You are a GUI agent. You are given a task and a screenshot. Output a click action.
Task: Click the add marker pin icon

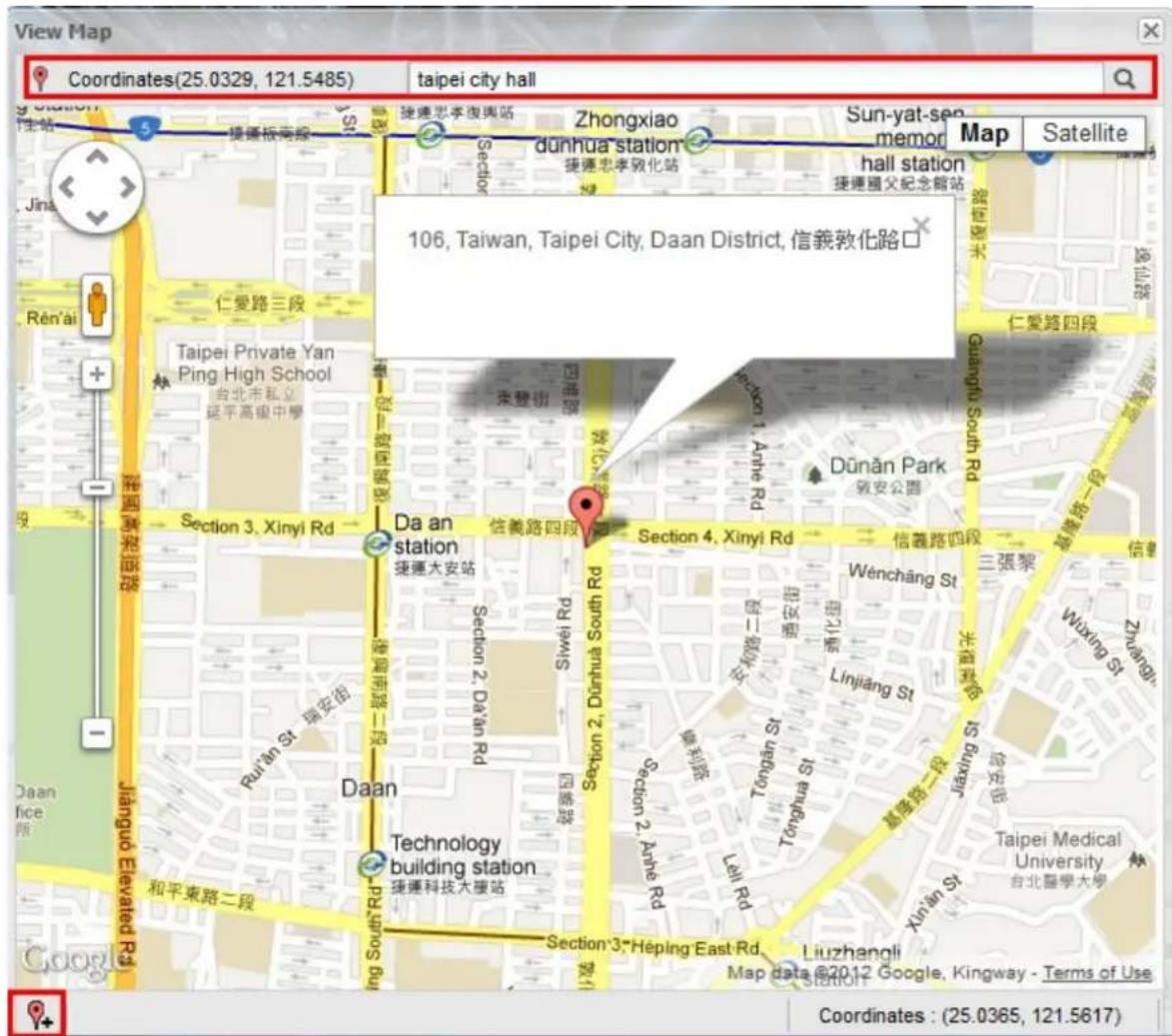pos(37,1015)
